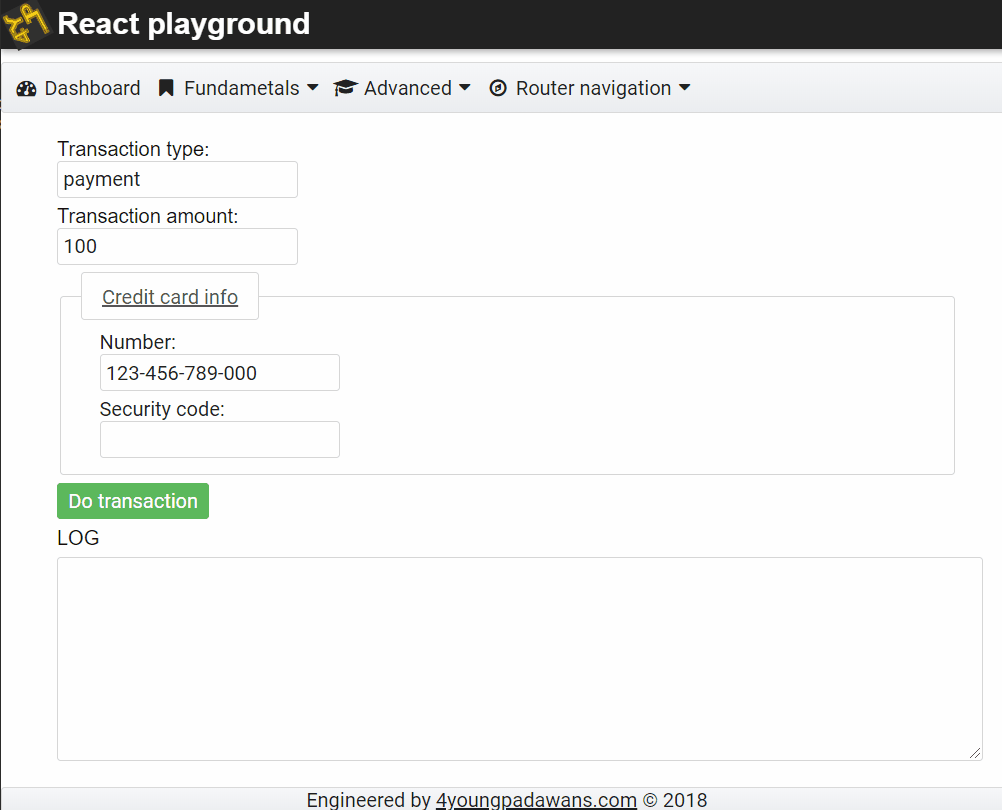1002x810 pixels.
Task: Select the credit card Number field
Action: point(219,372)
